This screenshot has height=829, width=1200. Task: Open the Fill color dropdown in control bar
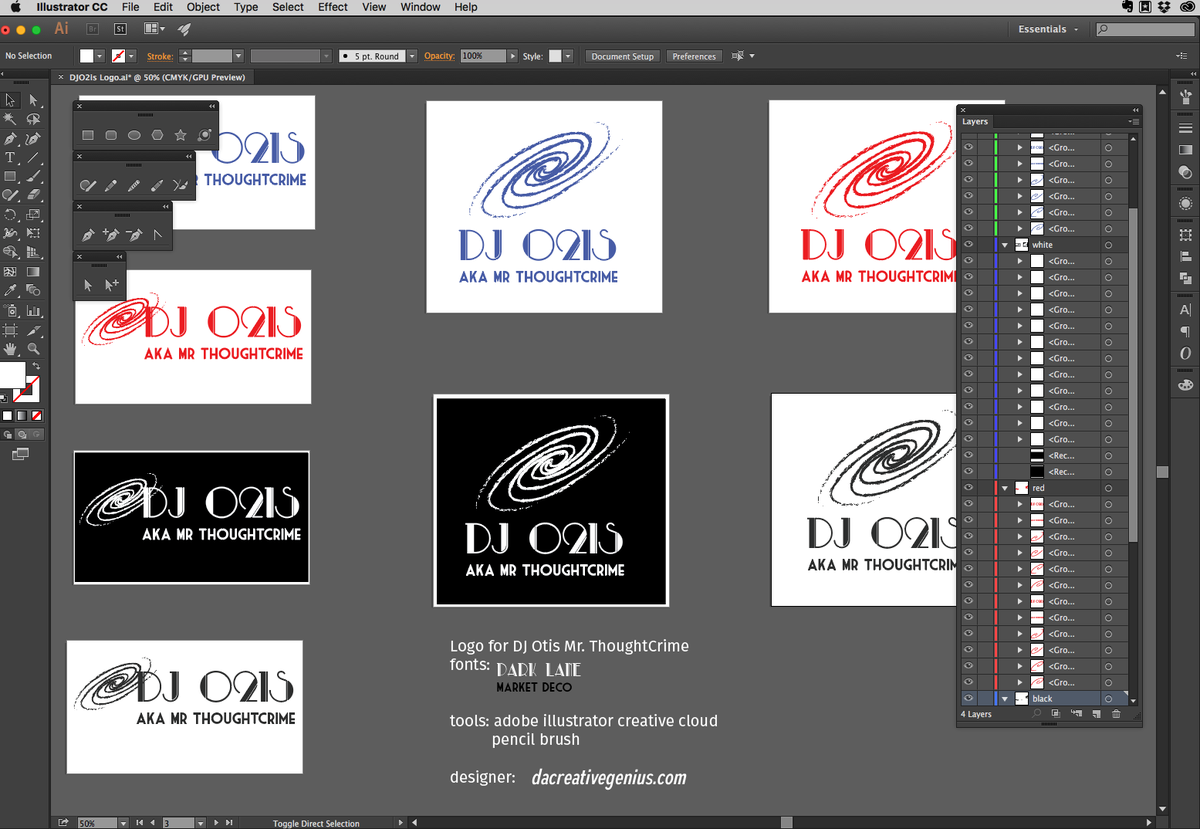(x=101, y=56)
